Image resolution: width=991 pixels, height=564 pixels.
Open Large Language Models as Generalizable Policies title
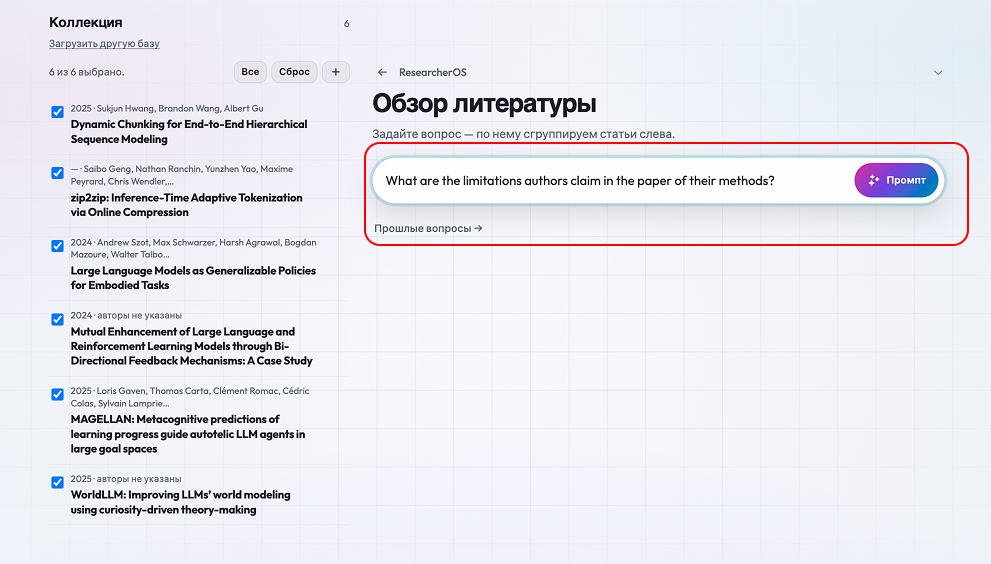[x=193, y=278]
